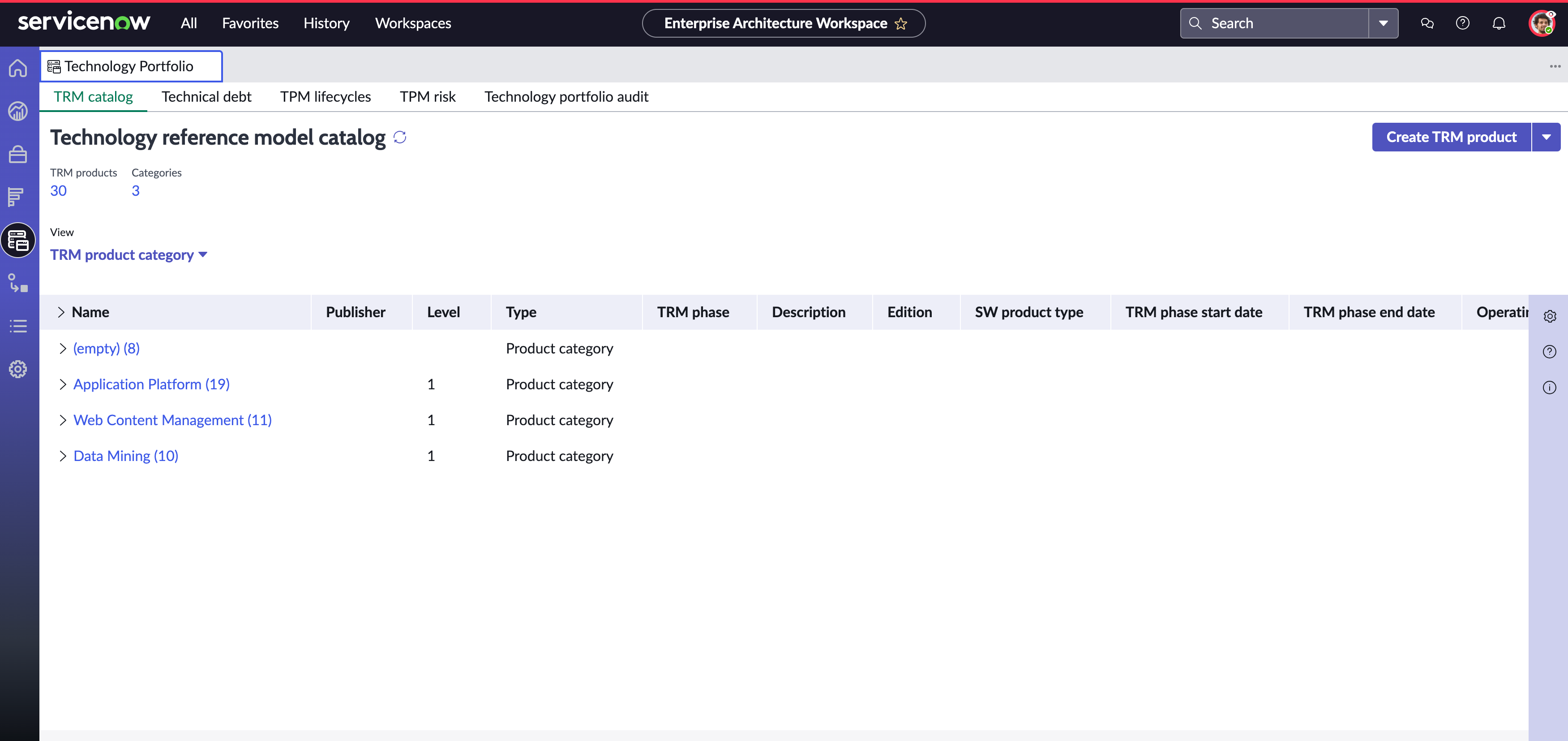This screenshot has width=1568, height=741.
Task: Open the roadmap bars sidebar icon
Action: (x=17, y=197)
